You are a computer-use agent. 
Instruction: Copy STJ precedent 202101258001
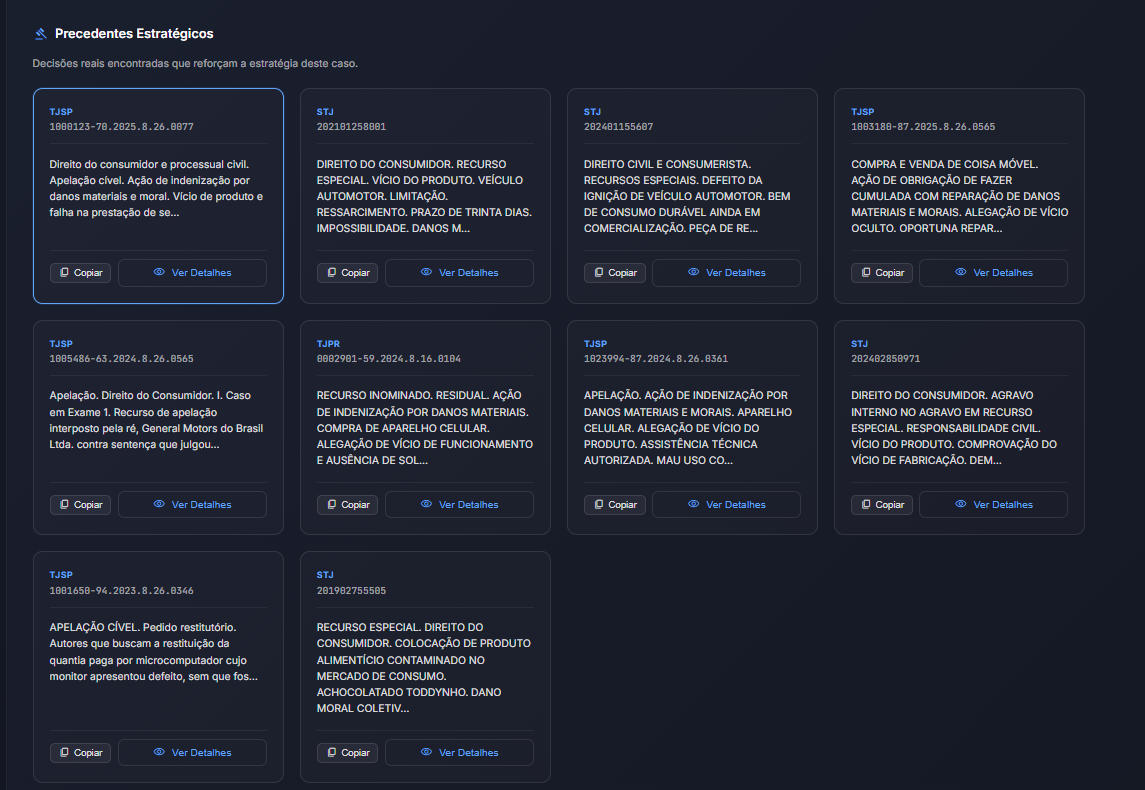click(x=348, y=272)
